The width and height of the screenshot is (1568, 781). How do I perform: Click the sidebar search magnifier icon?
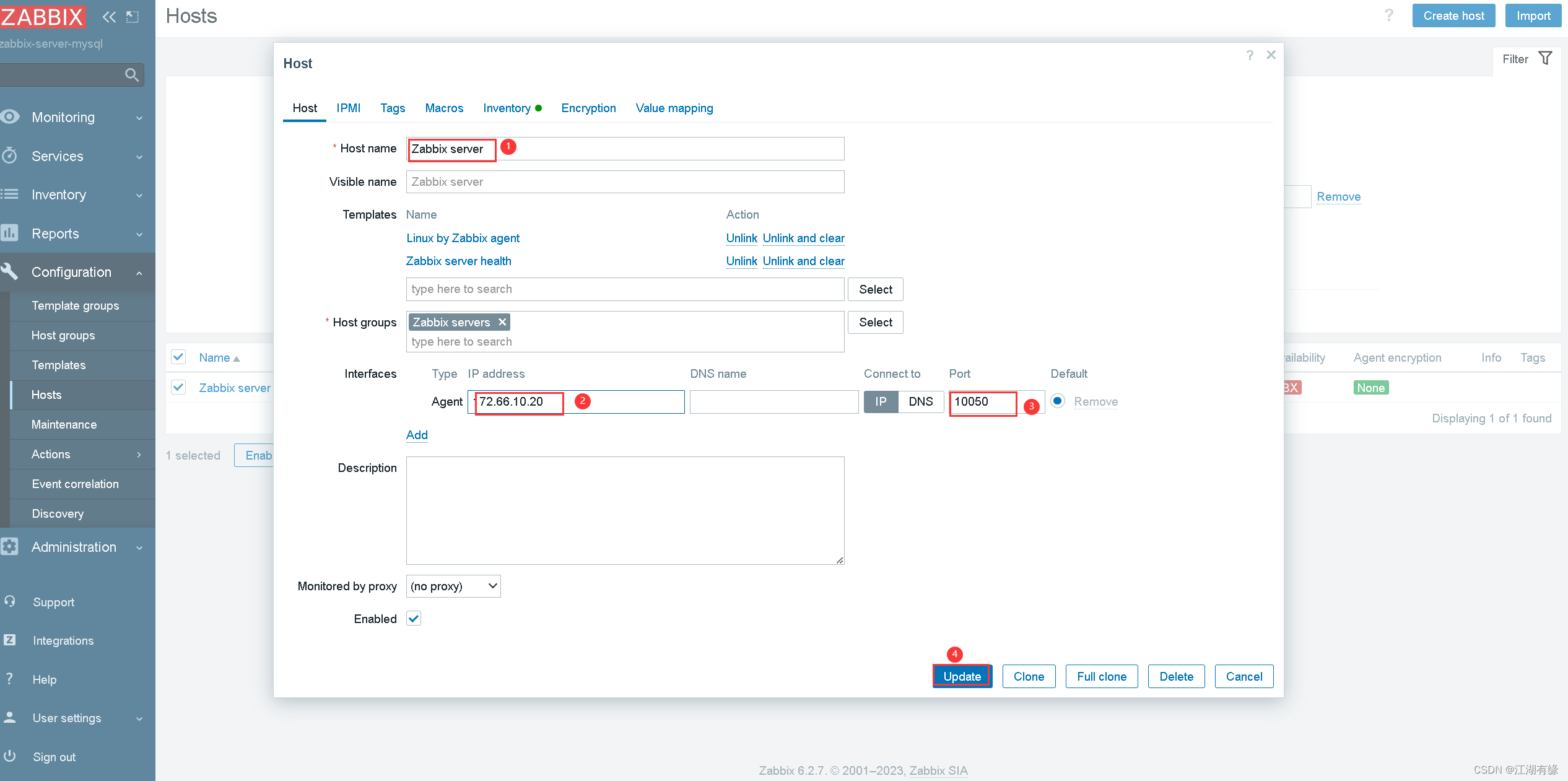coord(131,75)
